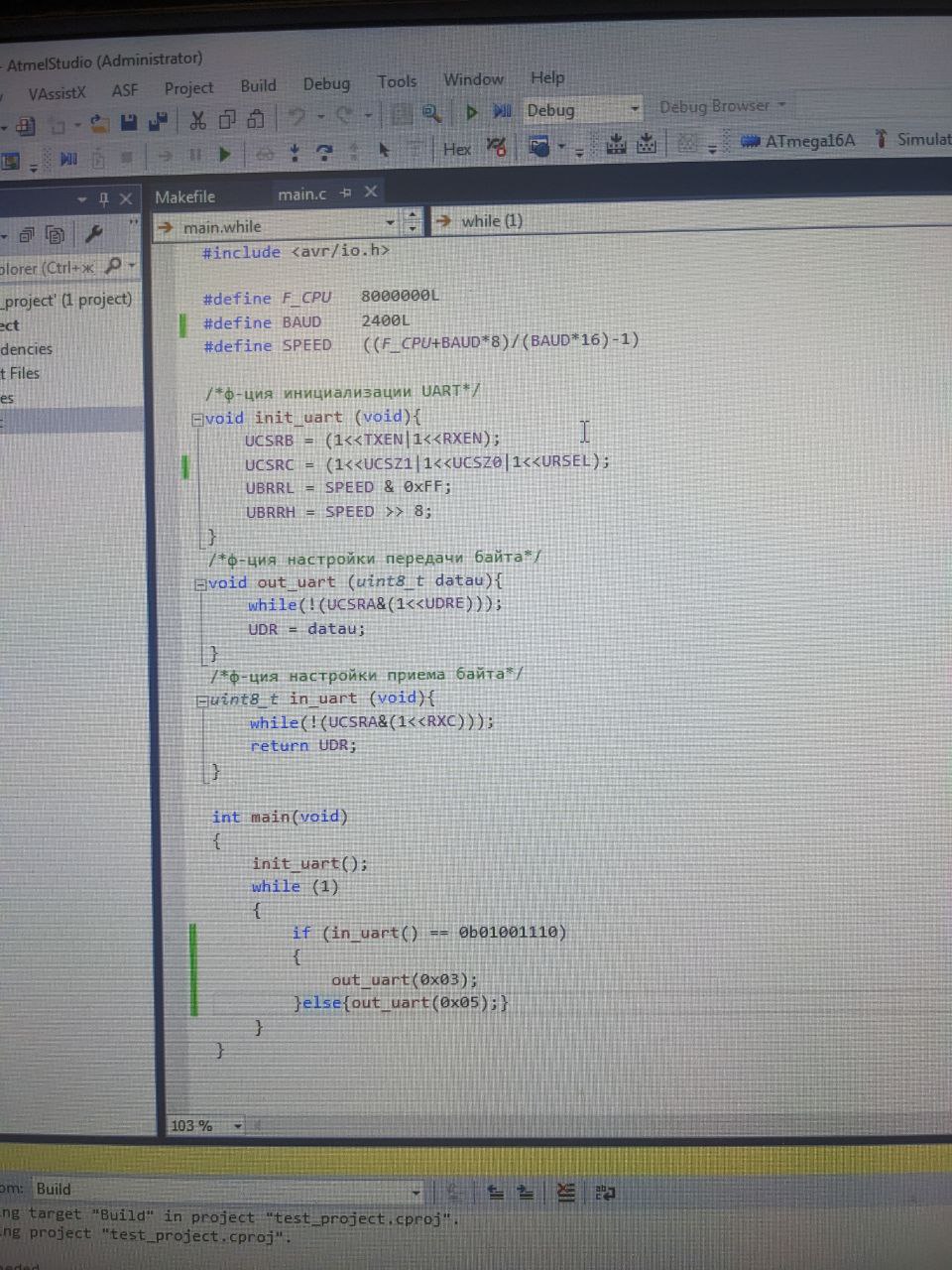Click Start Debugging and Break icon

tap(502, 111)
